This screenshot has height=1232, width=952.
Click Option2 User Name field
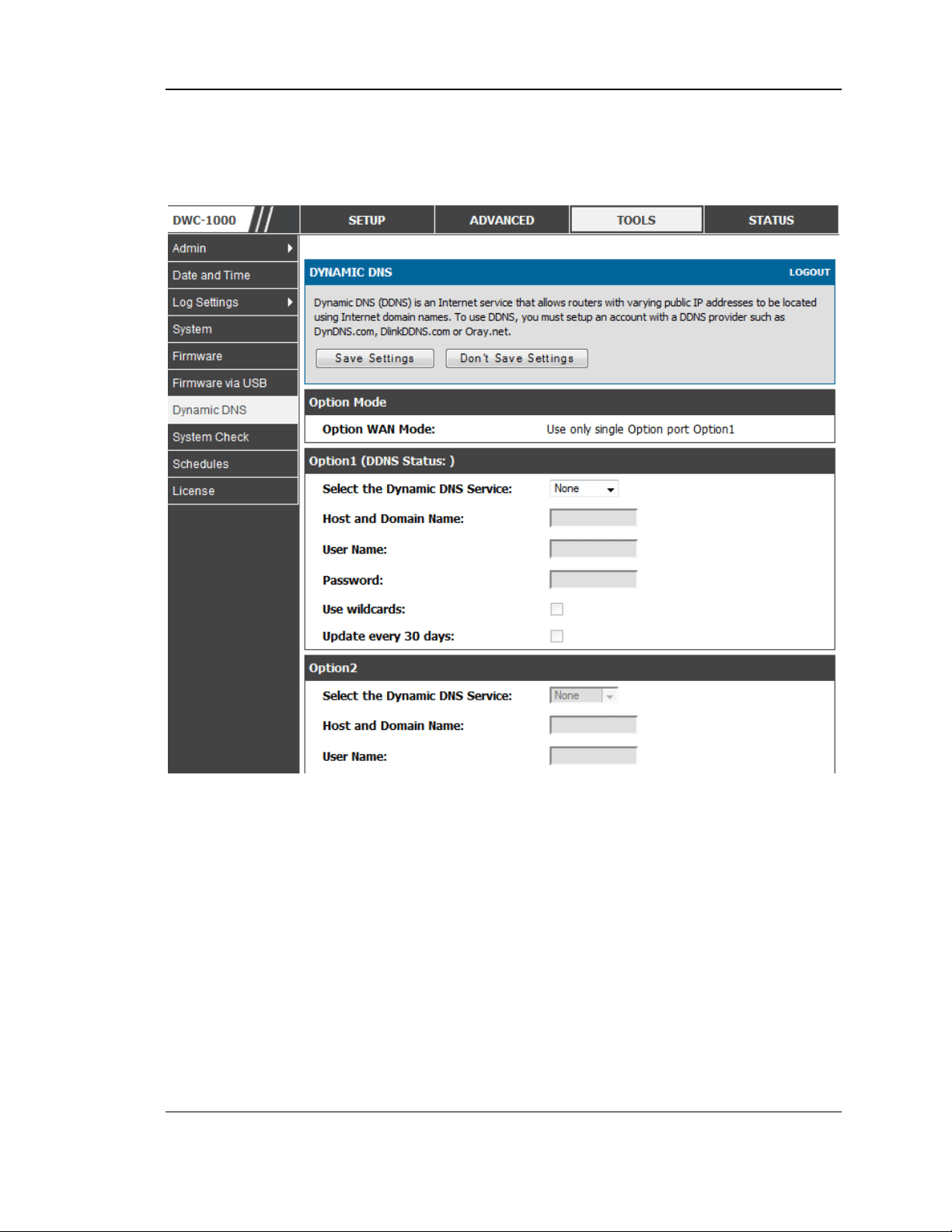point(593,756)
